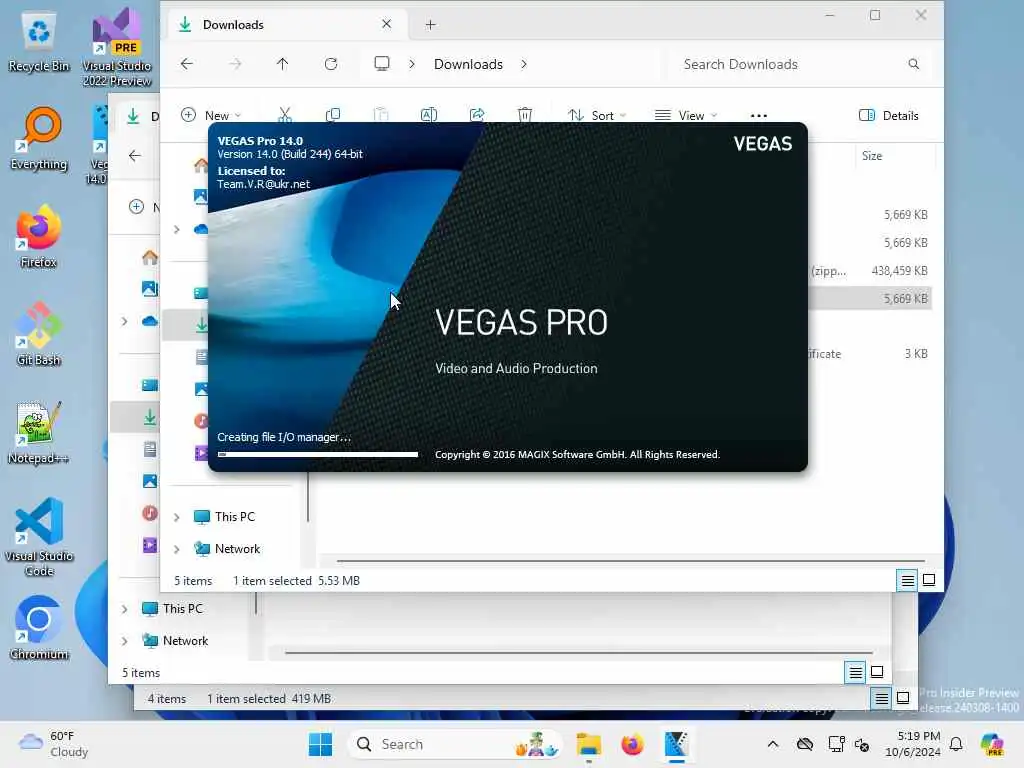Switch front window to large icons view

[x=929, y=580]
